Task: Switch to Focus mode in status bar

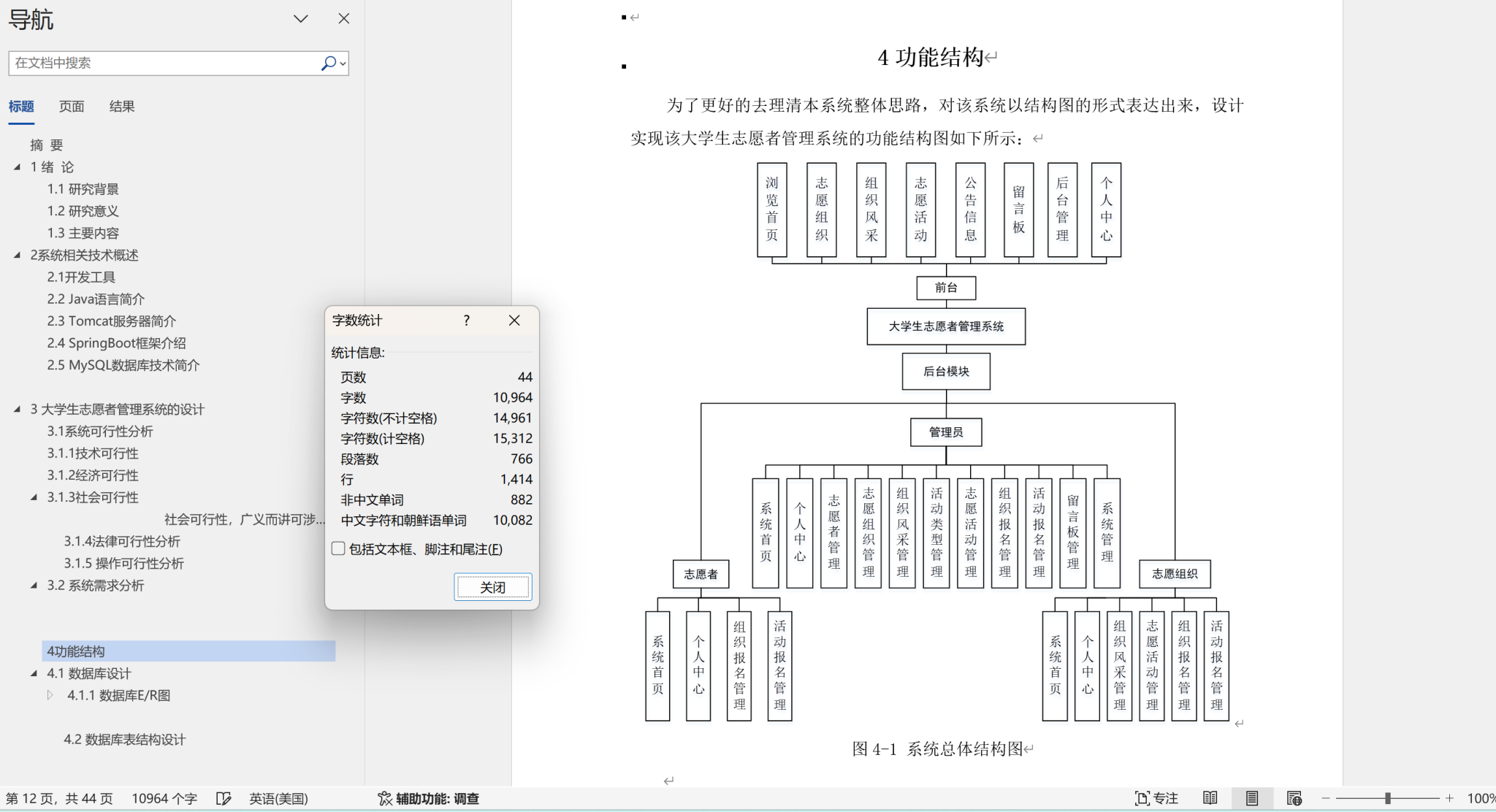Action: 1156,799
